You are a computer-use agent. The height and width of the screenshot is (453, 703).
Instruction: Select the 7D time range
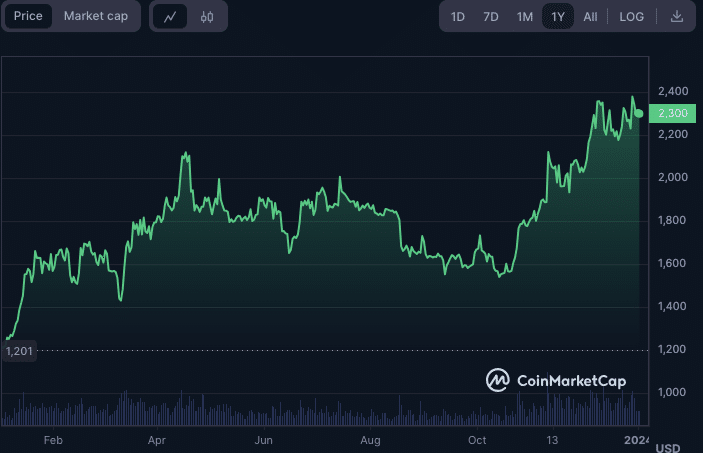click(491, 16)
